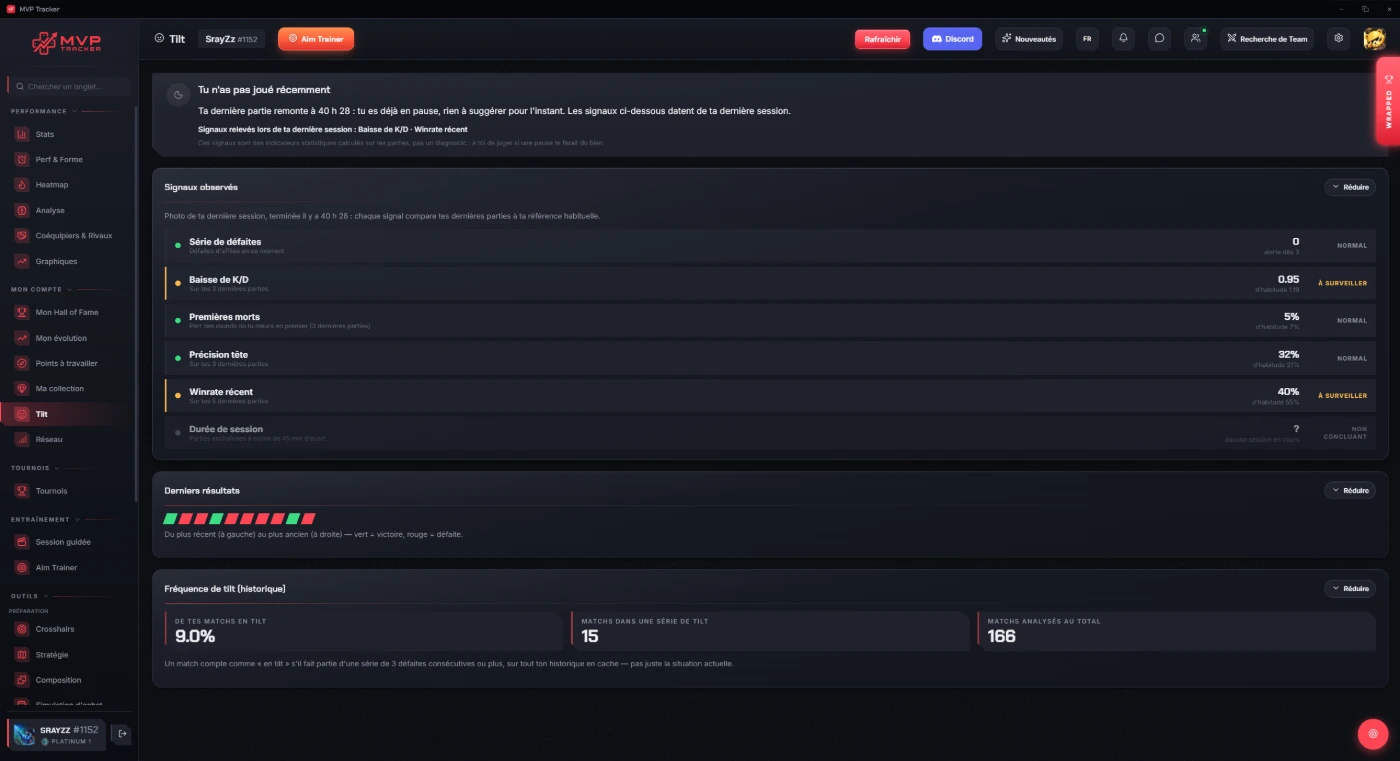Click the SrayZz #1152 player tag
The width and height of the screenshot is (1400, 761).
pyautogui.click(x=231, y=39)
